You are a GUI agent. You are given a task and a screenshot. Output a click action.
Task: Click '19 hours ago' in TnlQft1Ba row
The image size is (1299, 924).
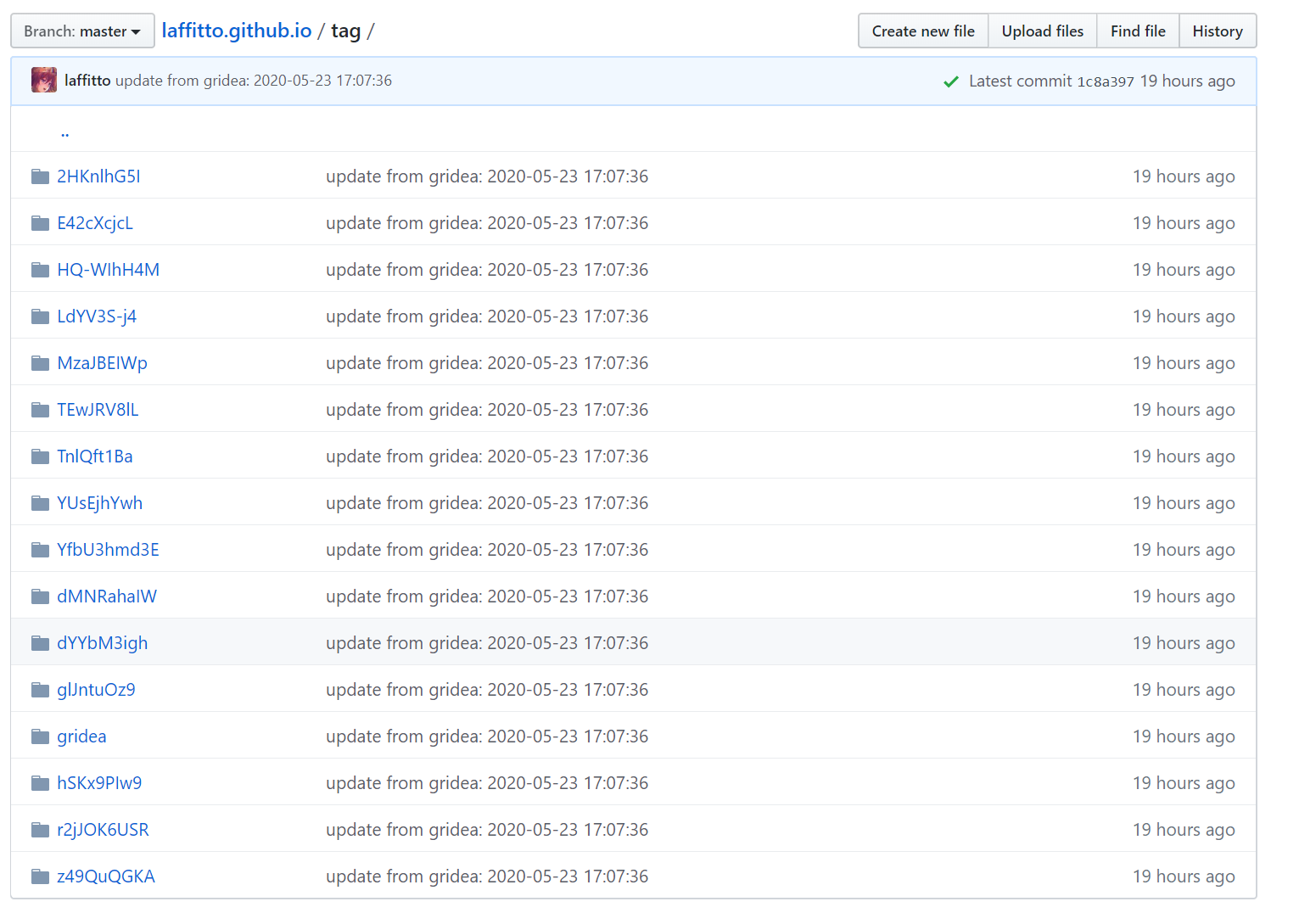point(1184,456)
